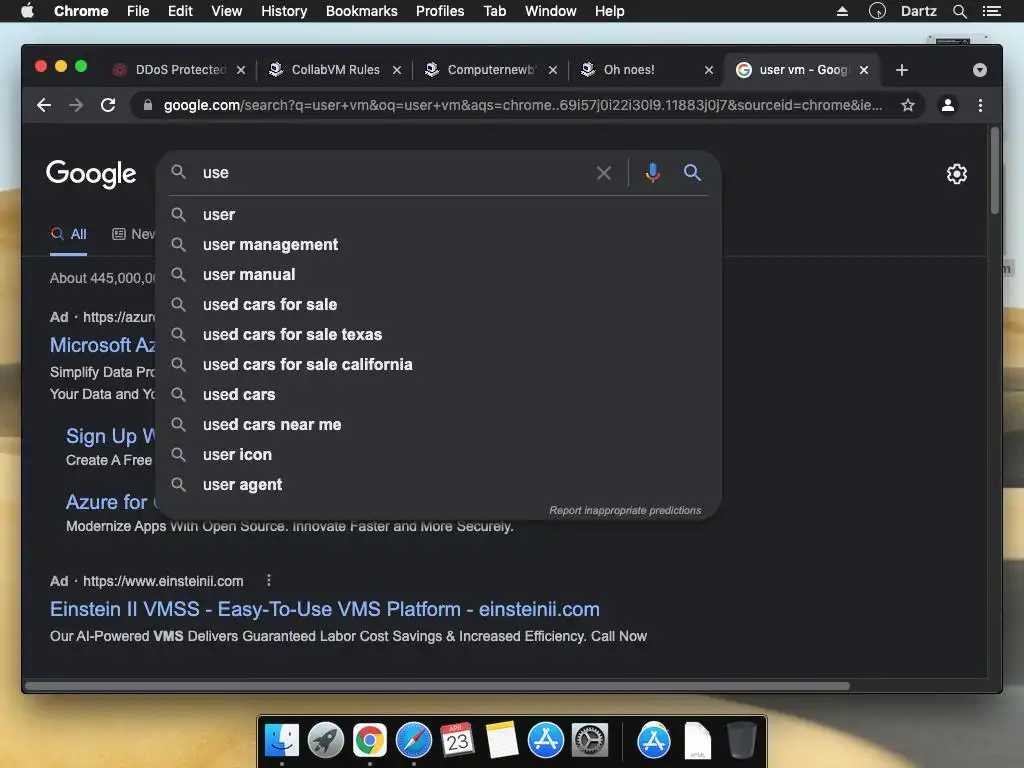Choose the 'user management' suggestion
The height and width of the screenshot is (768, 1024).
pyautogui.click(x=439, y=244)
